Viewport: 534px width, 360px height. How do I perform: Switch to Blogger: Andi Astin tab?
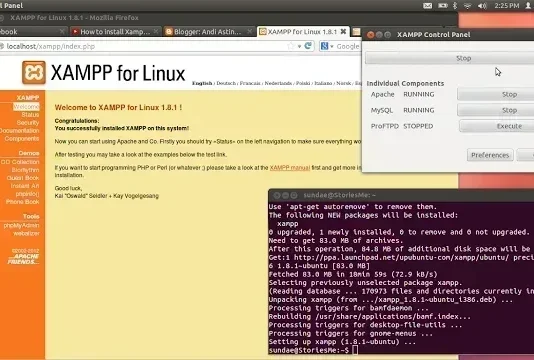[x=208, y=32]
